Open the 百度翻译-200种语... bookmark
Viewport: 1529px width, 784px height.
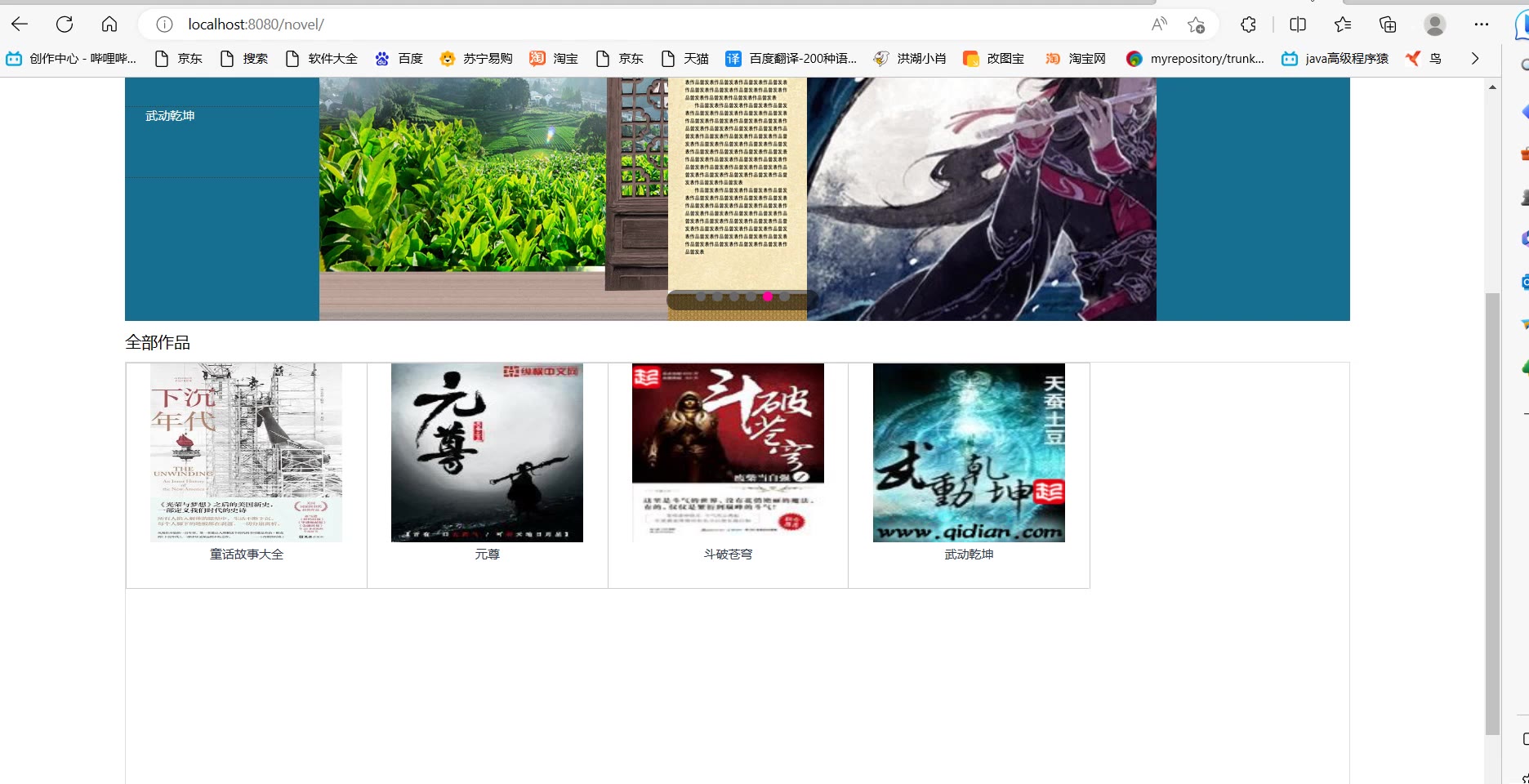pyautogui.click(x=791, y=59)
